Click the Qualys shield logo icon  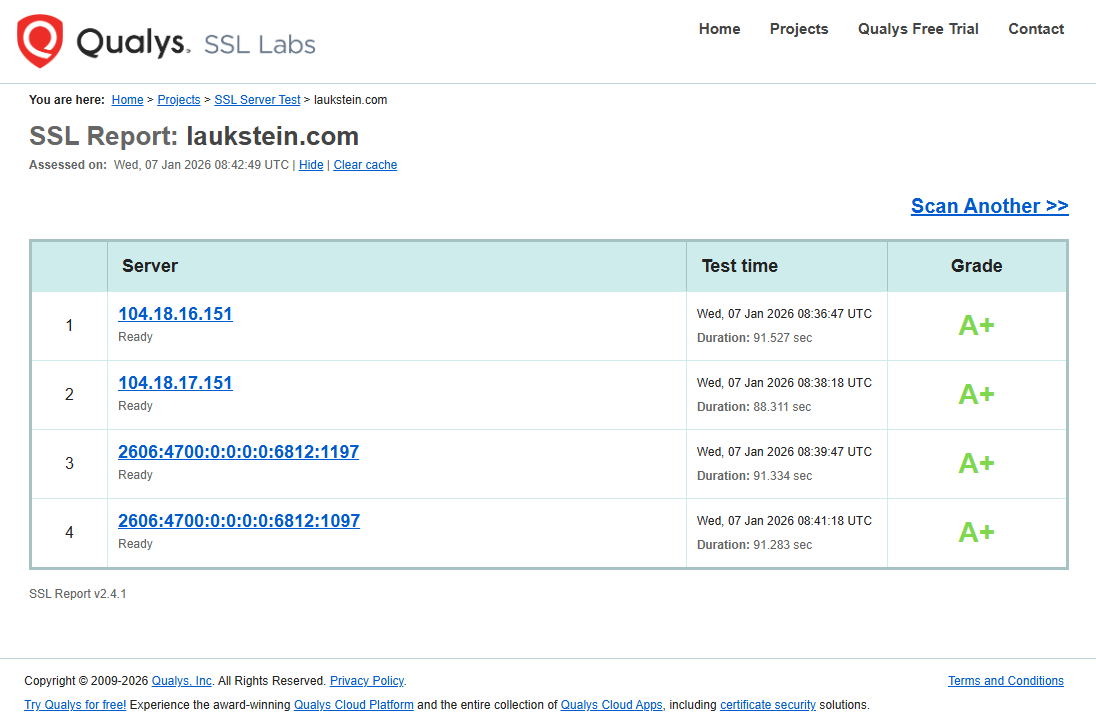click(x=40, y=41)
